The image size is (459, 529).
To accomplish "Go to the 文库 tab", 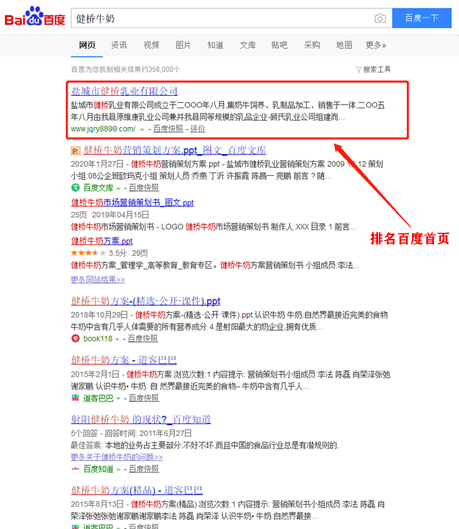I will pos(248,45).
